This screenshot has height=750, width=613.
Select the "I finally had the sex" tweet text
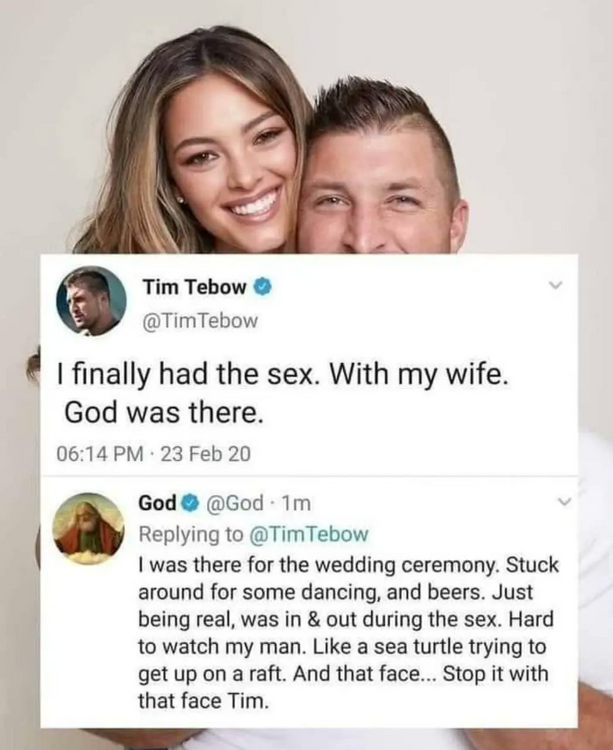pos(283,393)
